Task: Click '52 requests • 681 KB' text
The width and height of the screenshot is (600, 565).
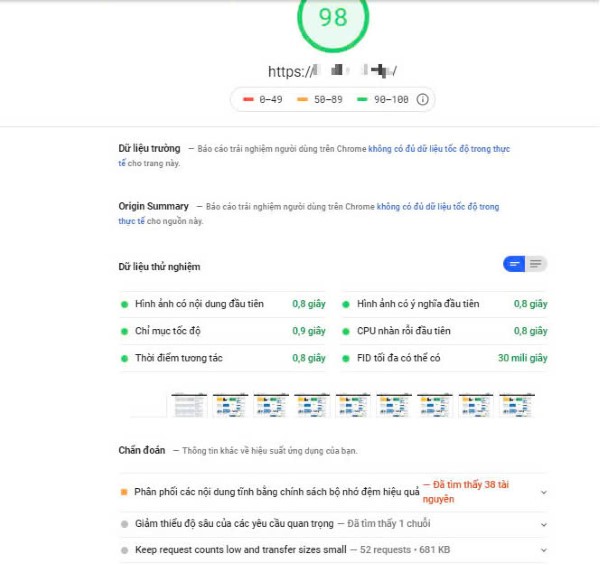Action: pyautogui.click(x=405, y=550)
